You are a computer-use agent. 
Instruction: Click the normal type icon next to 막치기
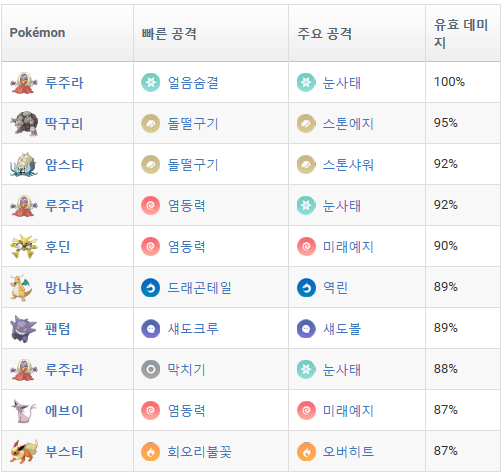[151, 369]
